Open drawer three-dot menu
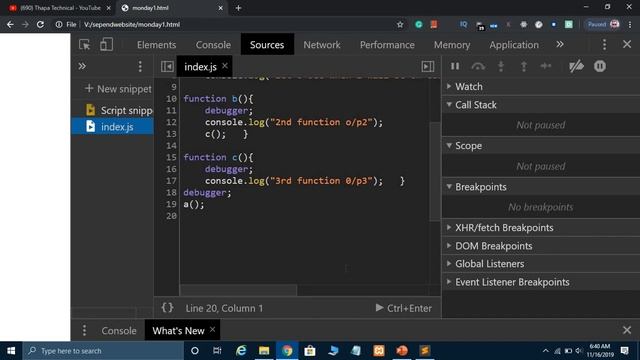This screenshot has height=360, width=640. [84, 330]
